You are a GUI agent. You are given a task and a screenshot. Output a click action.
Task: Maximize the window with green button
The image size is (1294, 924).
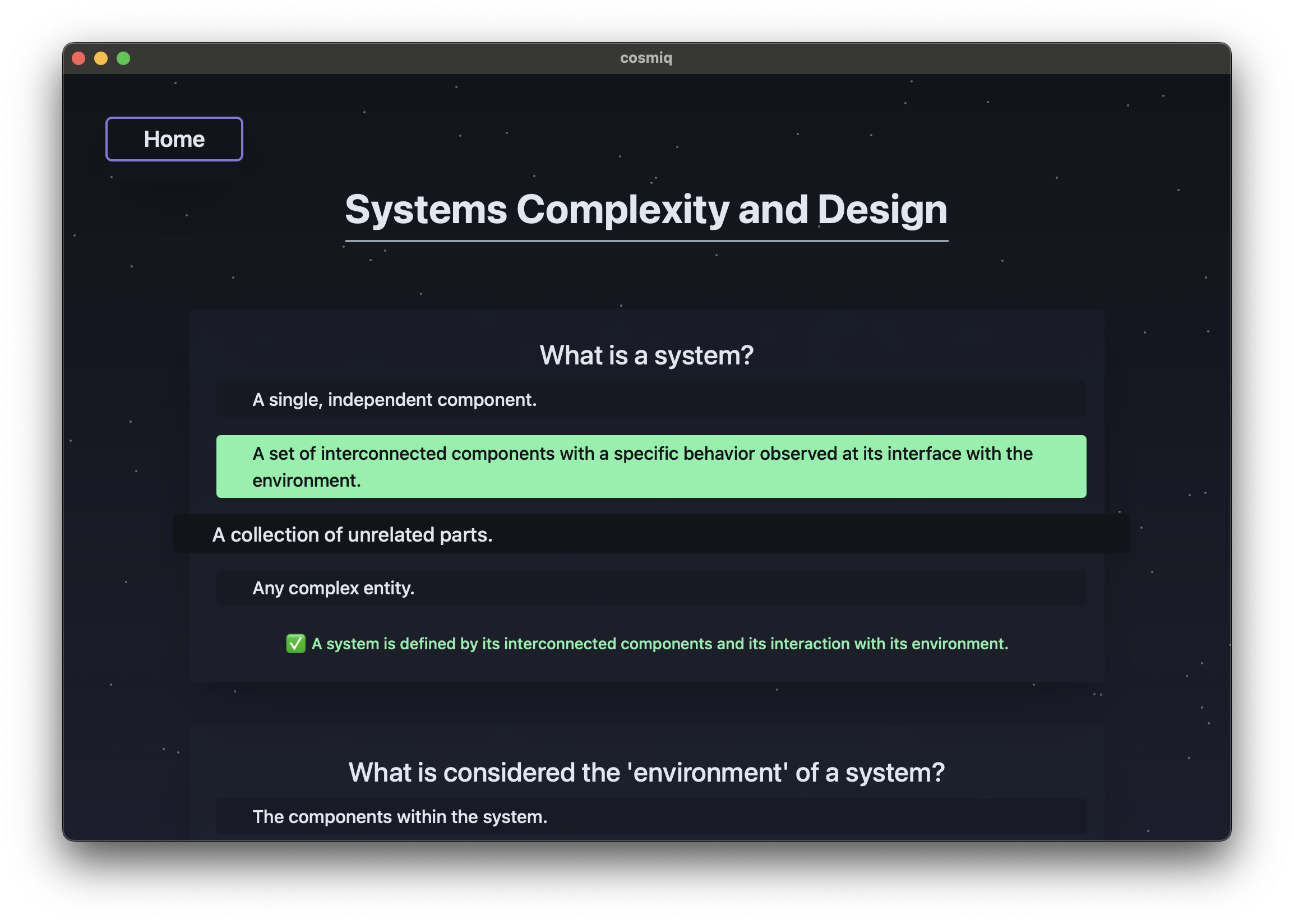pyautogui.click(x=123, y=59)
